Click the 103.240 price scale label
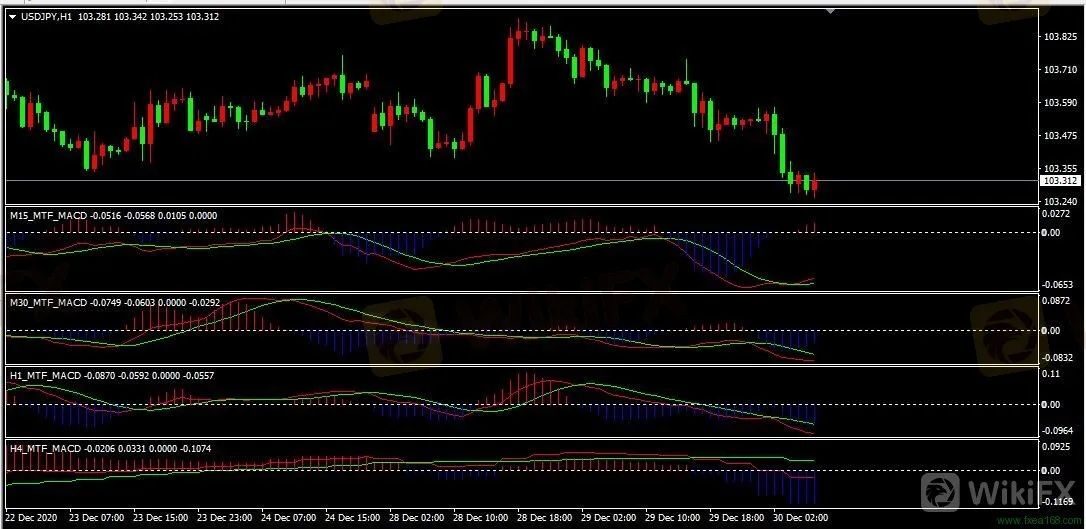Viewport: 1086px width, 529px height. (1059, 200)
